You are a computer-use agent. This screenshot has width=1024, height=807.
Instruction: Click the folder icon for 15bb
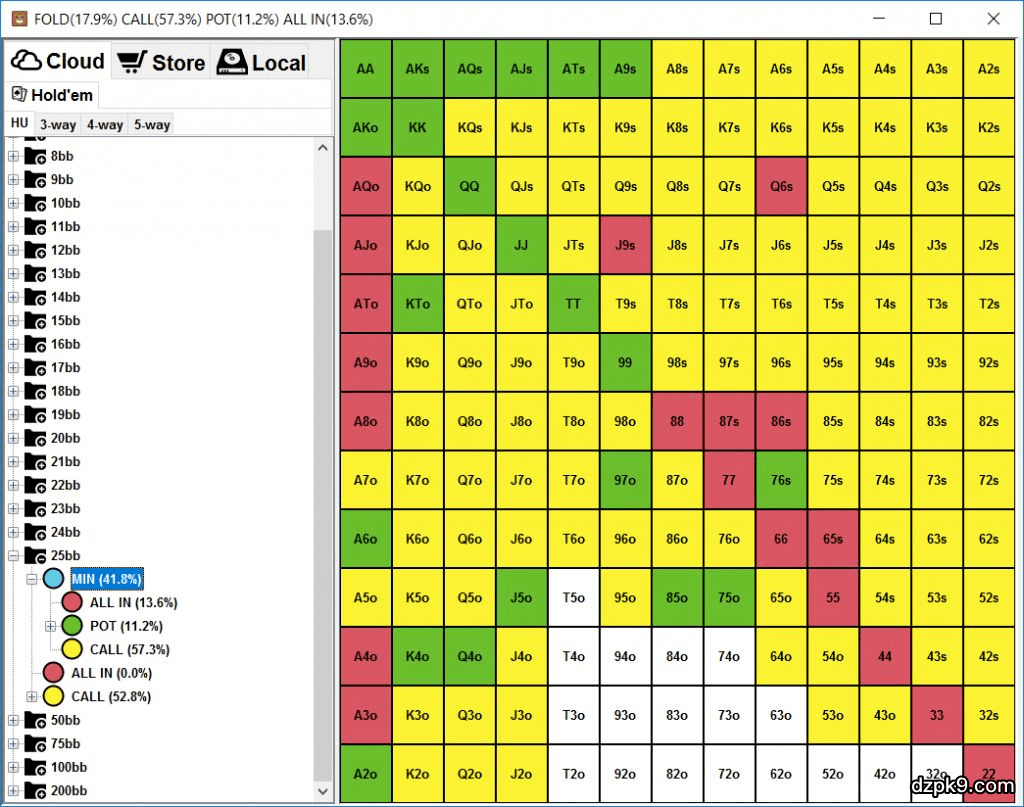[36, 321]
